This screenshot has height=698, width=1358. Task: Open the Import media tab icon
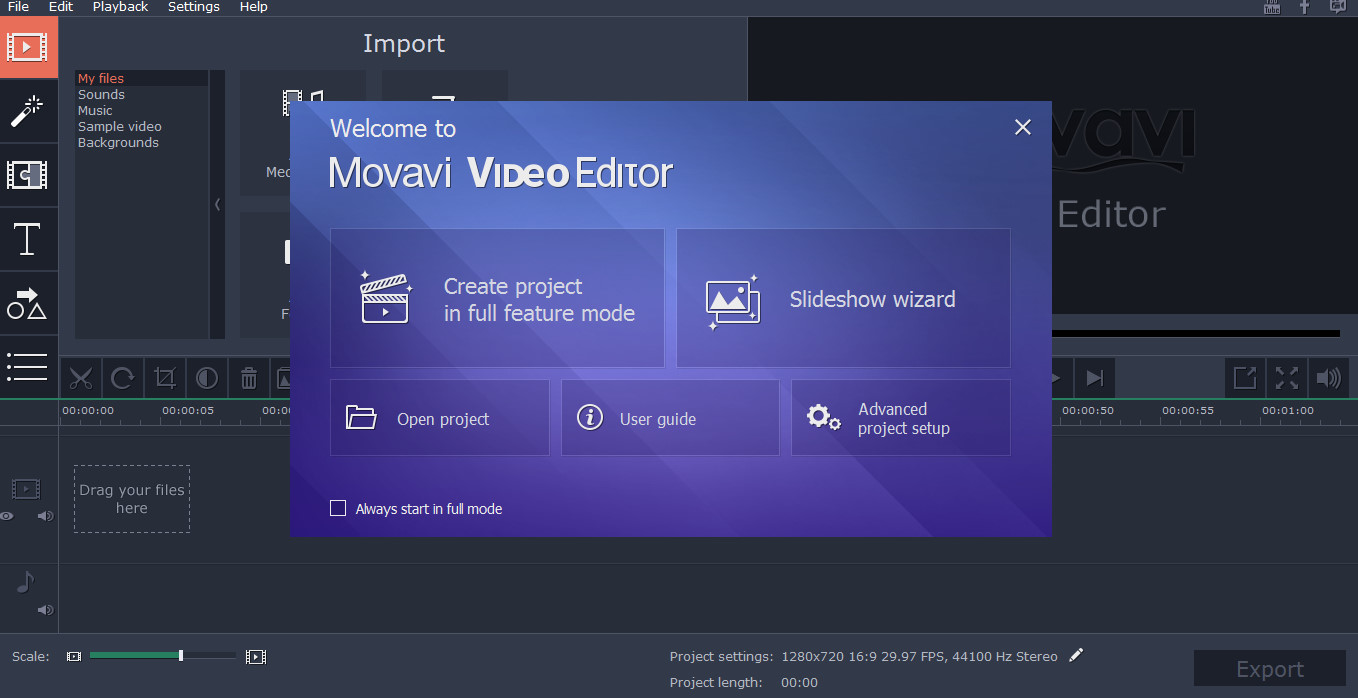coord(28,46)
